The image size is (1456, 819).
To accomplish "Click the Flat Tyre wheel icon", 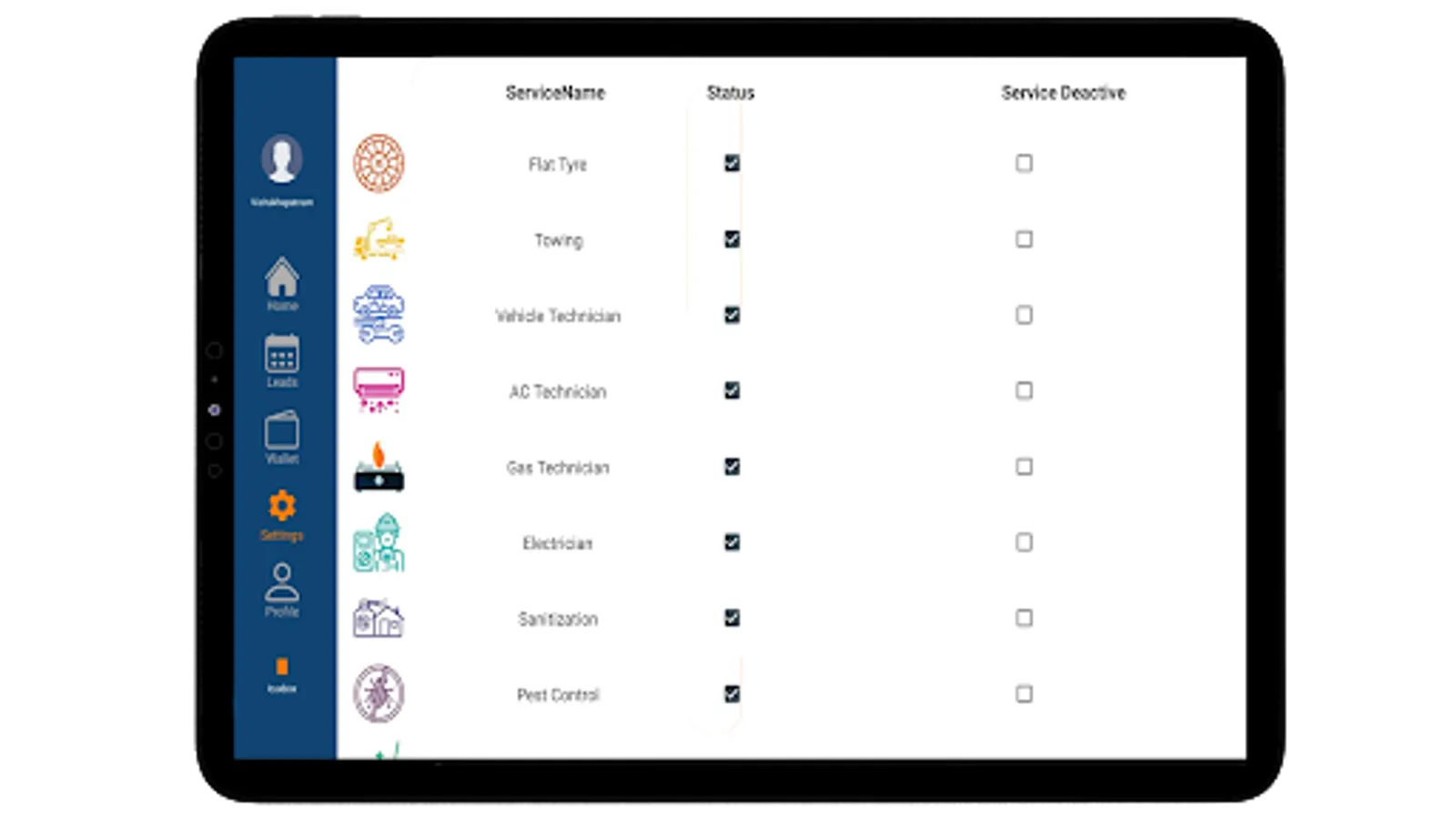I will [x=379, y=164].
